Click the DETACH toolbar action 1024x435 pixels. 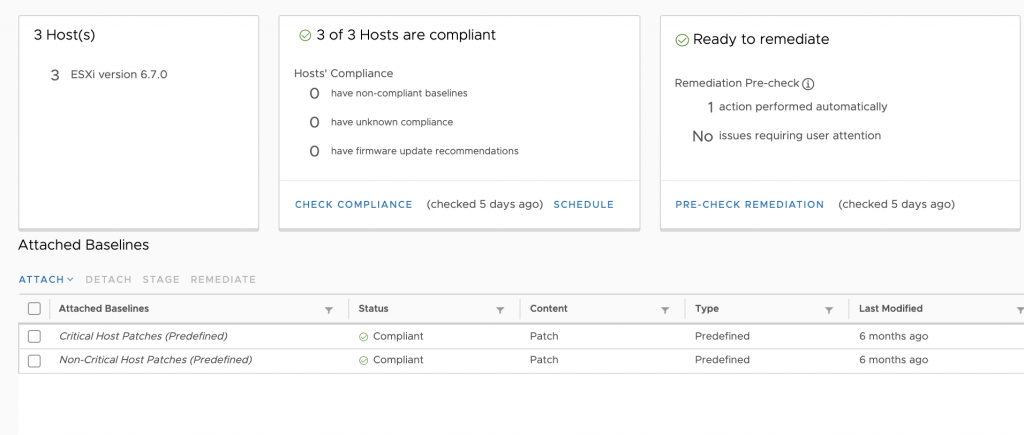(108, 280)
